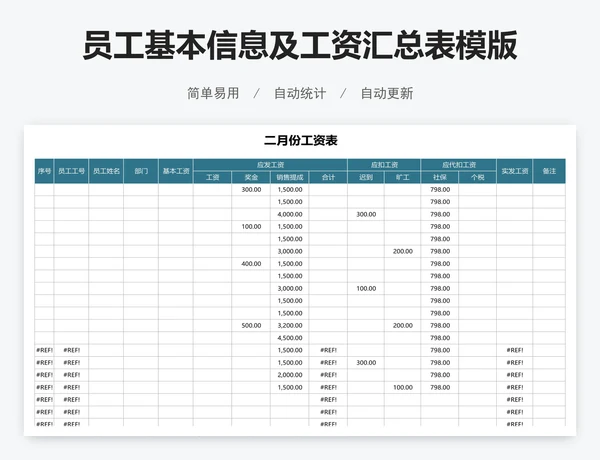Screen dimensions: 600x460
Task: Select the 400.00 bonus cell
Action: pyautogui.click(x=251, y=264)
